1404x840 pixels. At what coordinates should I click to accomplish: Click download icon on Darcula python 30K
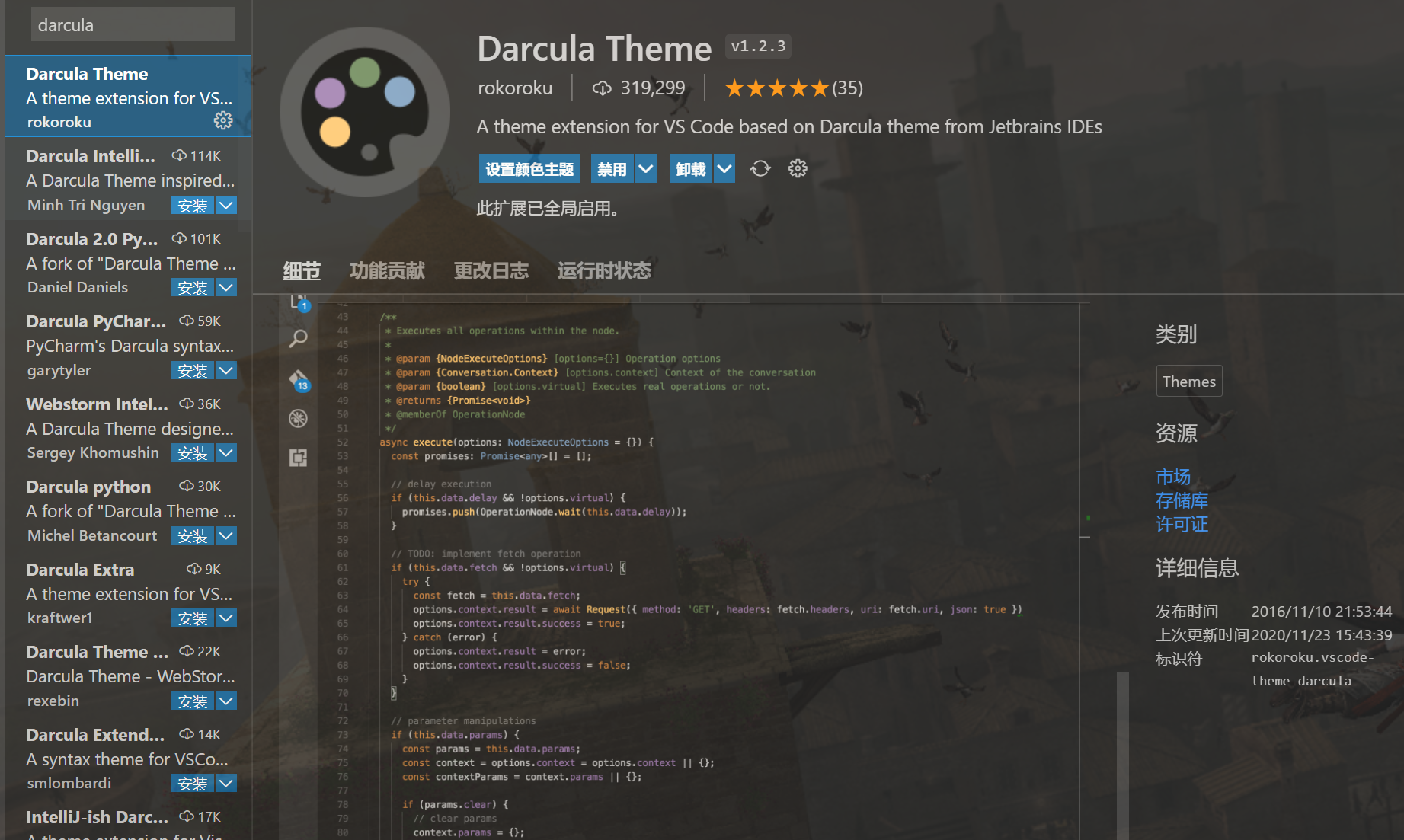point(187,486)
